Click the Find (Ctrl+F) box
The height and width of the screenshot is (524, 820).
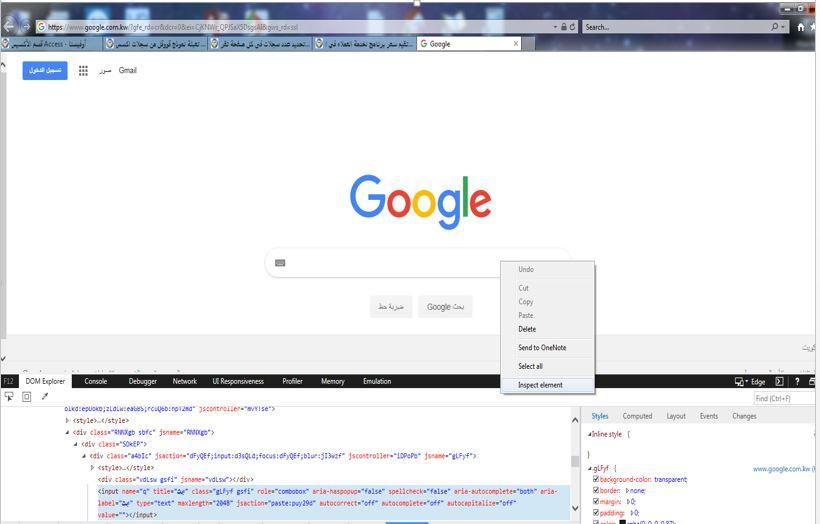point(784,398)
